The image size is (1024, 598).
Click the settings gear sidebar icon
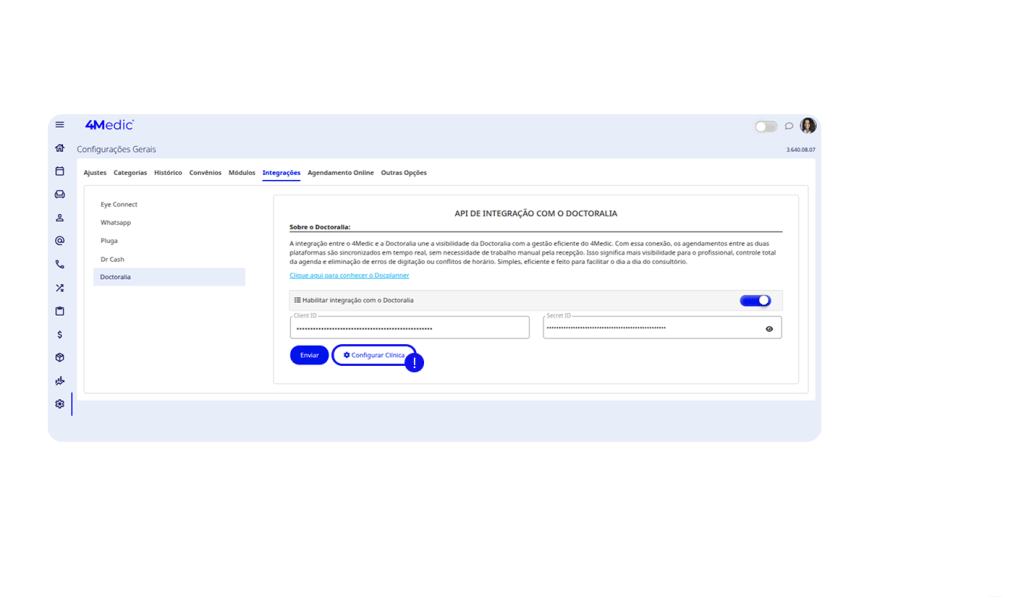(59, 404)
